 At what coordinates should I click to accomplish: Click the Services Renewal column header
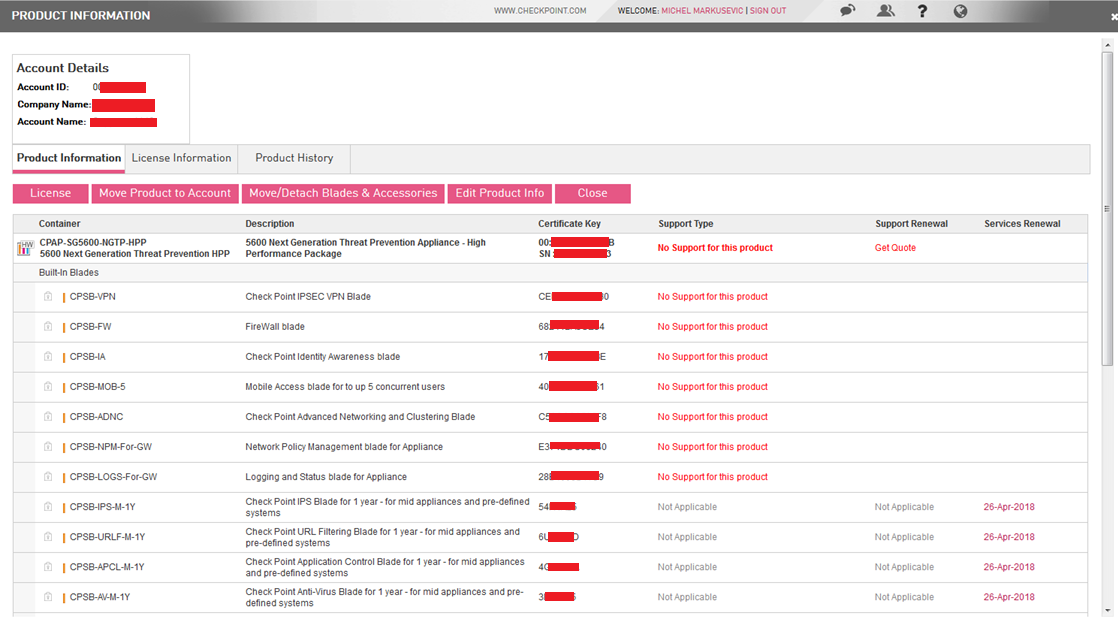tap(1022, 224)
